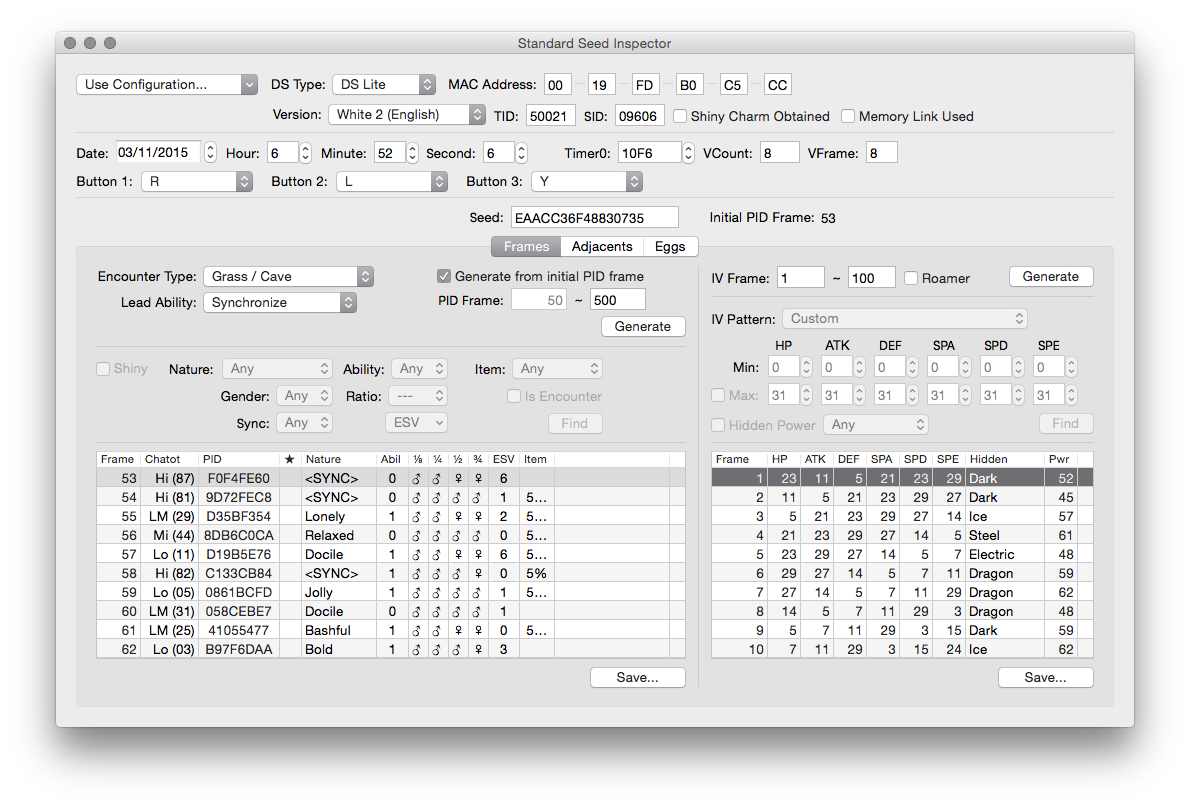
Task: Click the Date field stepper arrows
Action: pyautogui.click(x=210, y=153)
